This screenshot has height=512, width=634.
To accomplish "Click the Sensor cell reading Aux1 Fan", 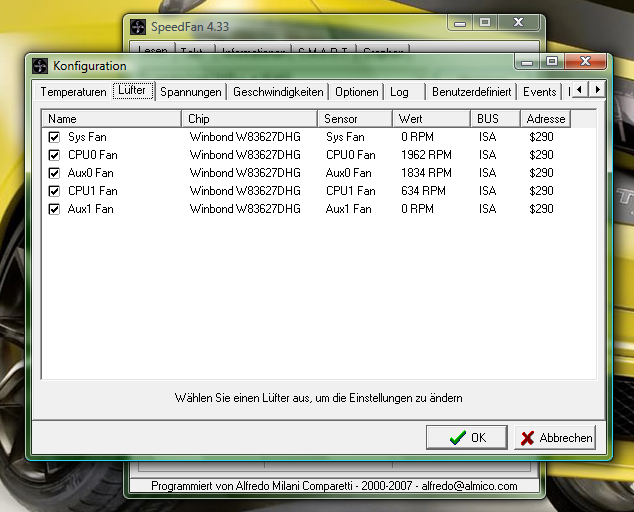I will point(349,209).
